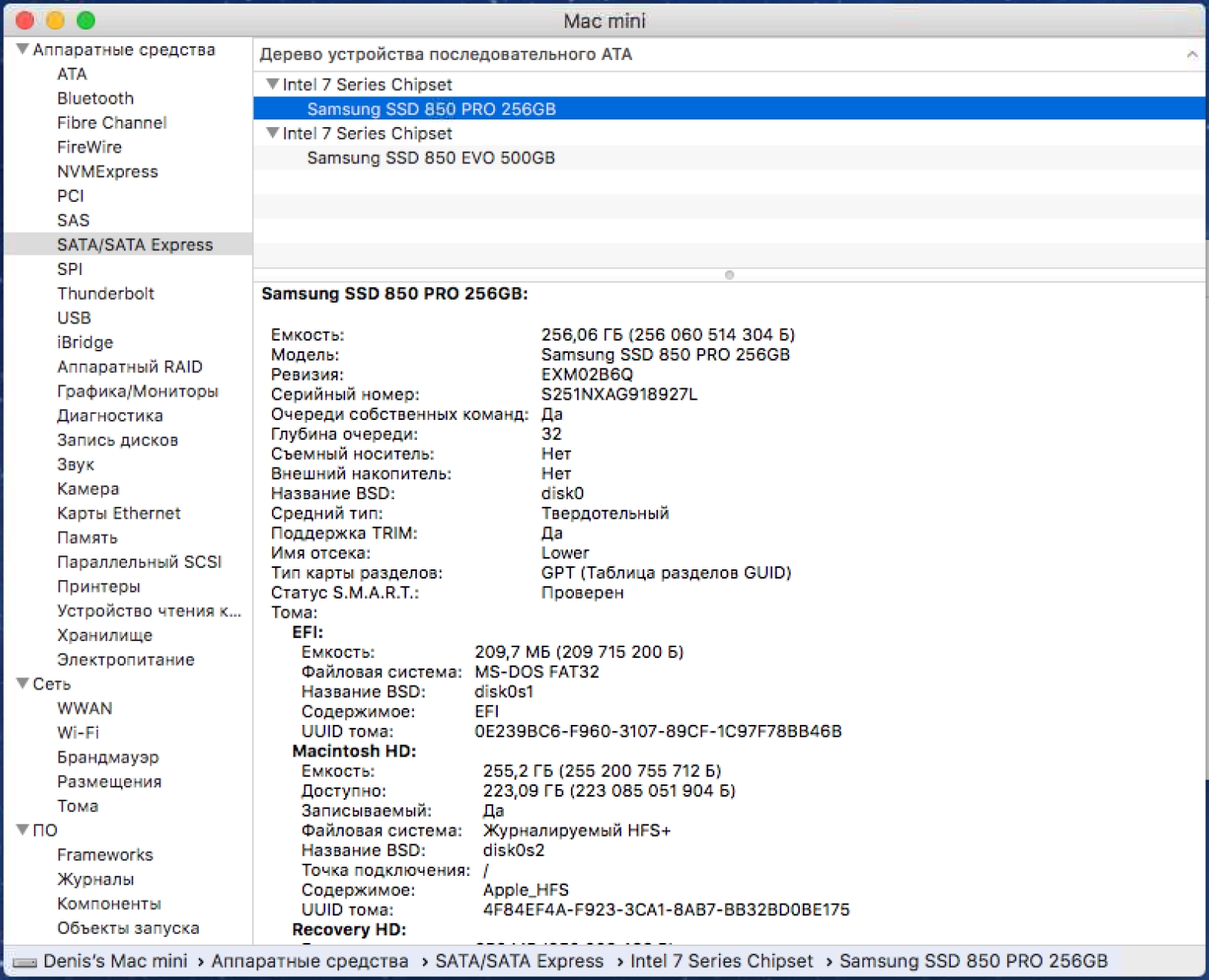Select Устройство чтения к... in the sidebar
1209x980 pixels.
pos(149,611)
